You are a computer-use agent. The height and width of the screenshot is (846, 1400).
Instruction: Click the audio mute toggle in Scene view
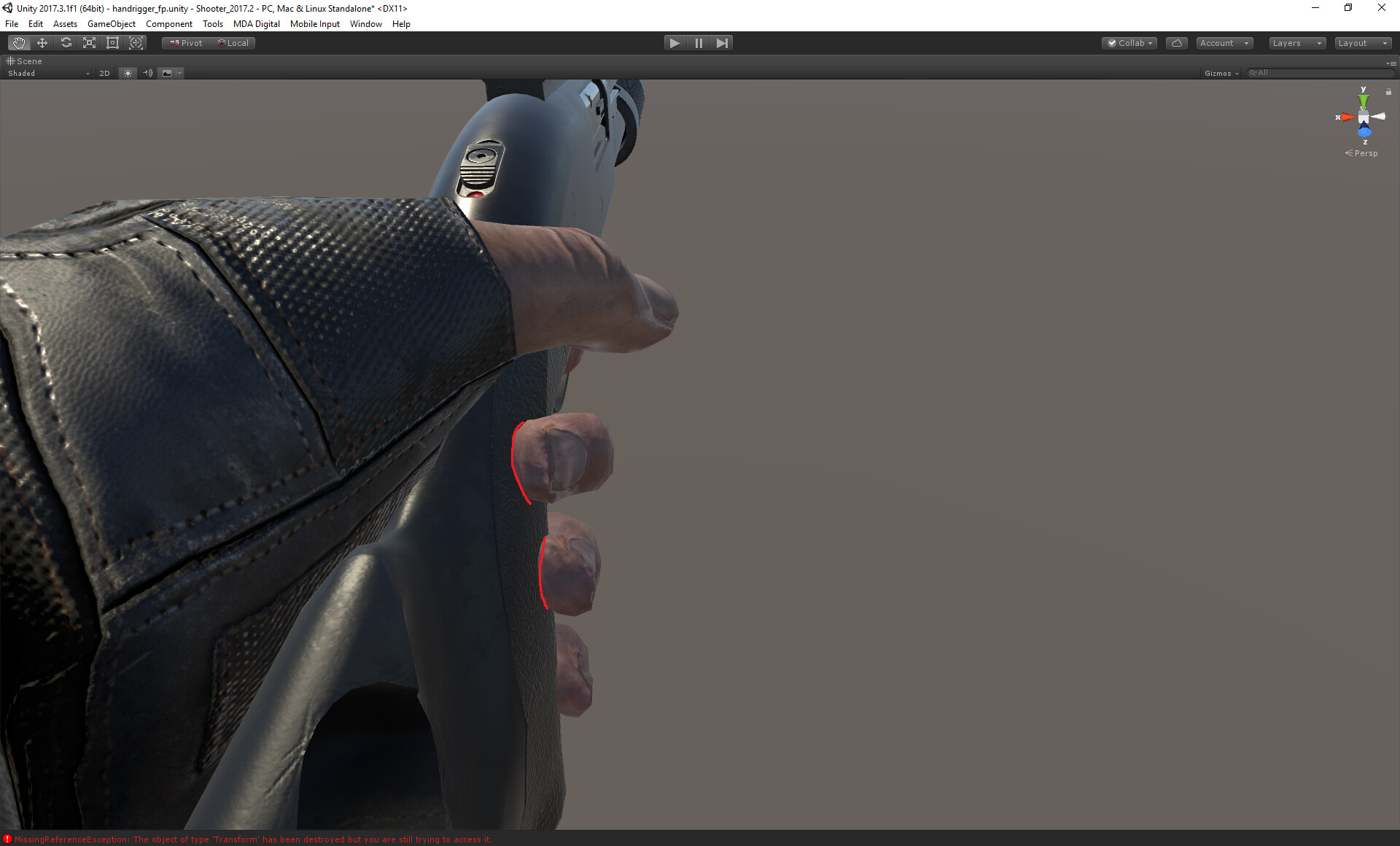(x=147, y=73)
